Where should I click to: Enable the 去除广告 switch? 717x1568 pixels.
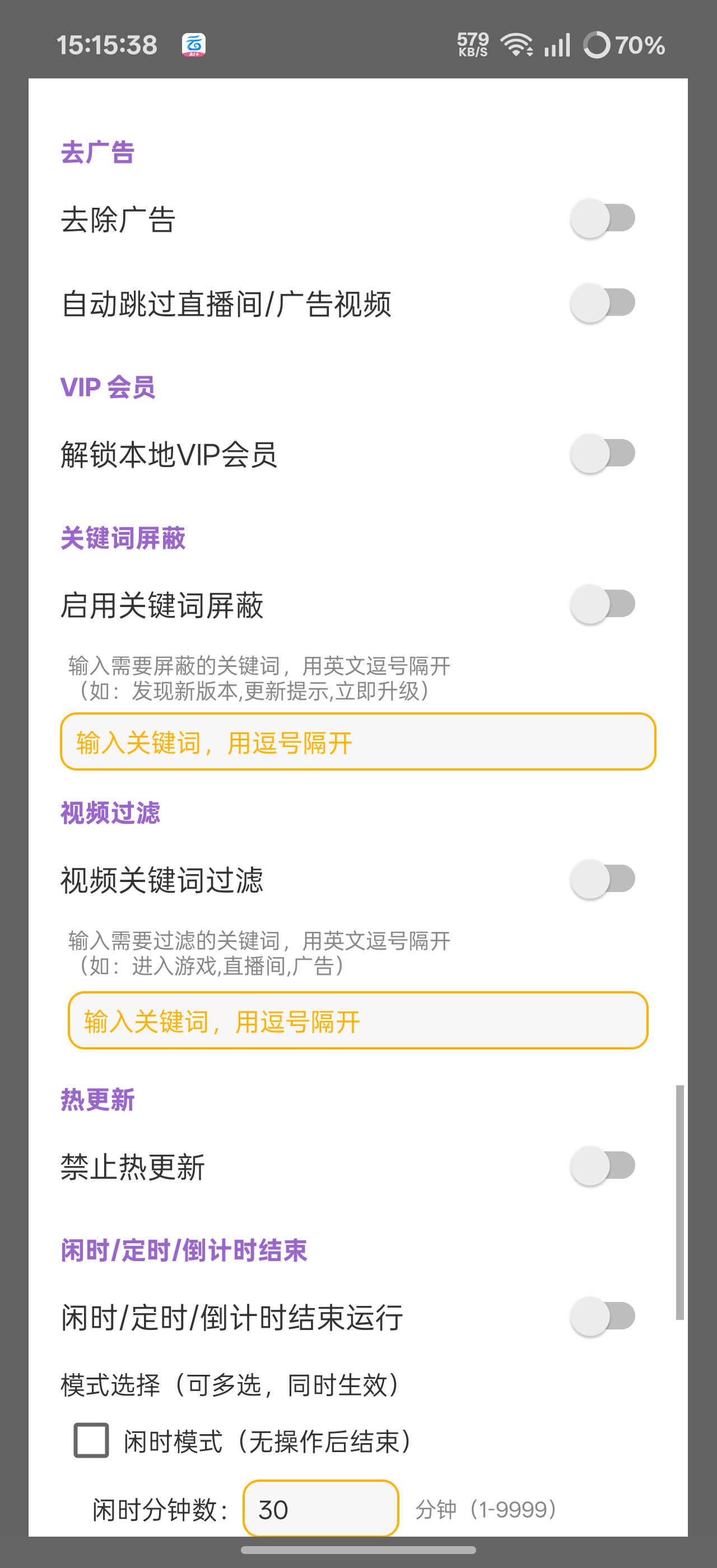coord(603,218)
